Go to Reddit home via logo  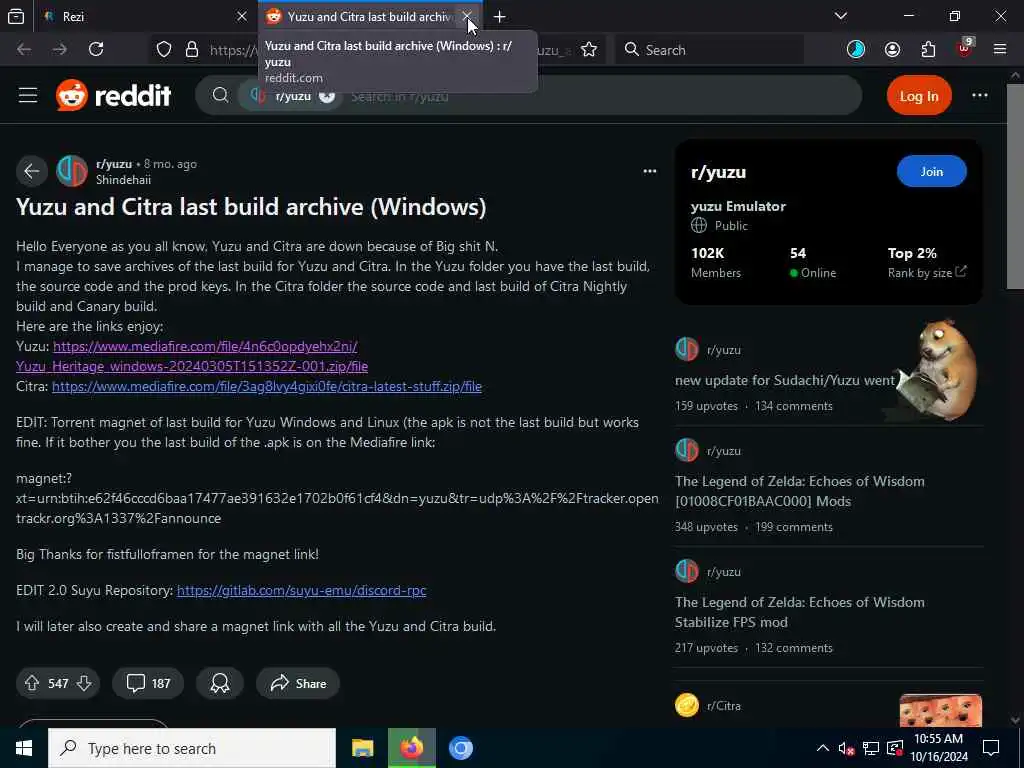[x=114, y=95]
